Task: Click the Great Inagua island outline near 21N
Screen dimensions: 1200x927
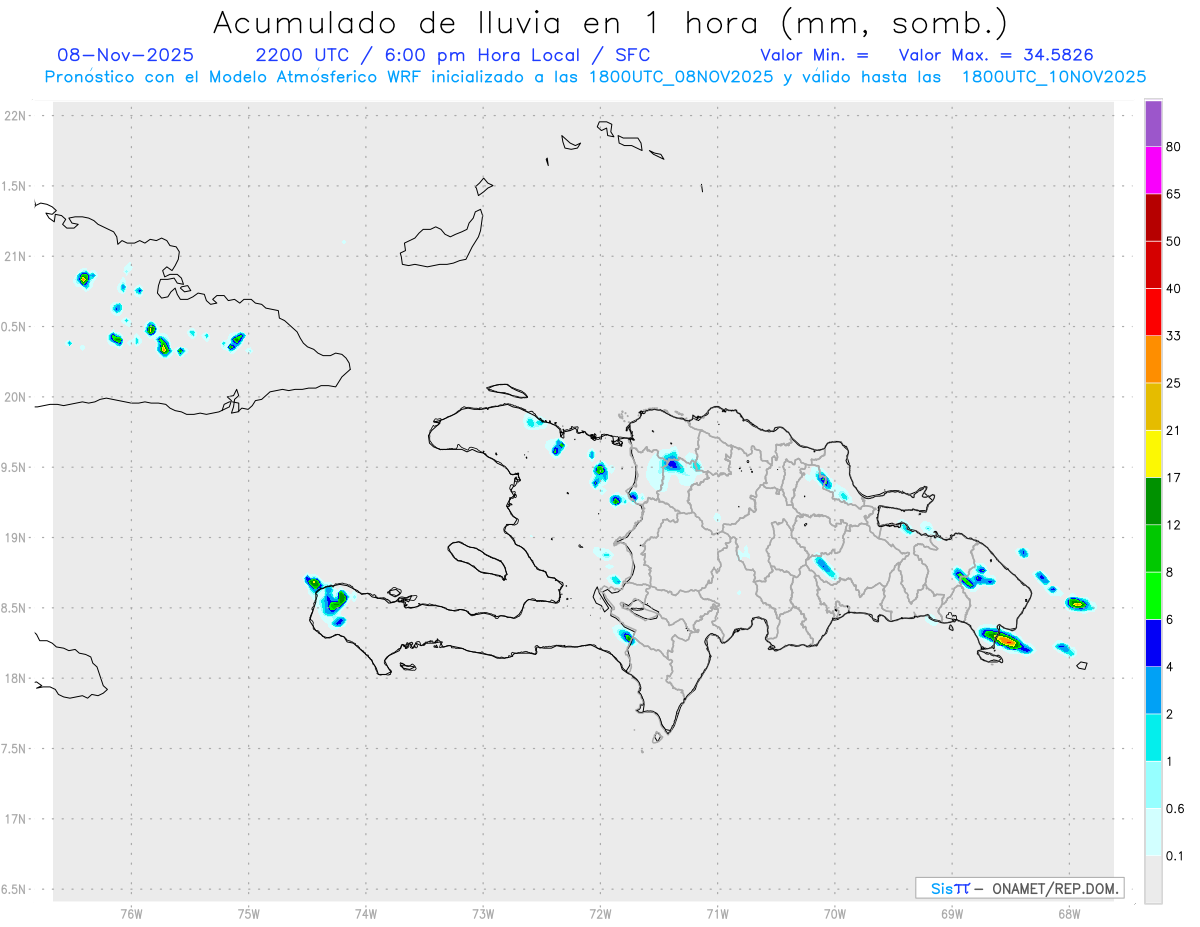Action: (442, 240)
